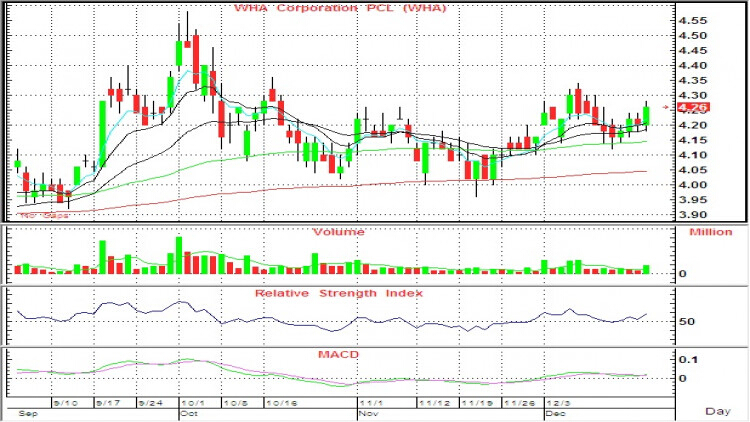Click the Volume panel title
This screenshot has height=422, width=750.
click(x=338, y=232)
